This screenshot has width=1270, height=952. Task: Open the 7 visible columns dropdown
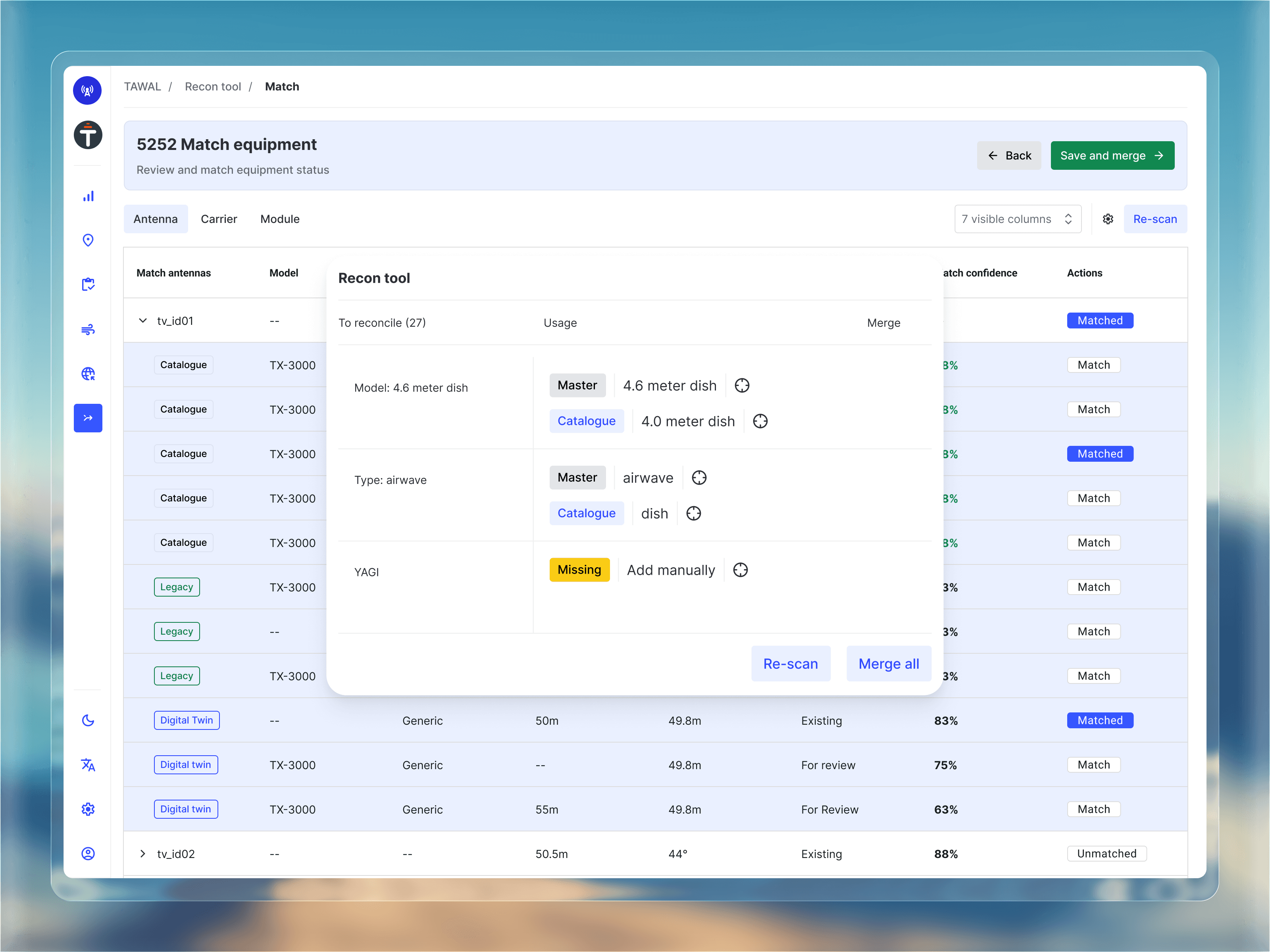(x=1017, y=219)
